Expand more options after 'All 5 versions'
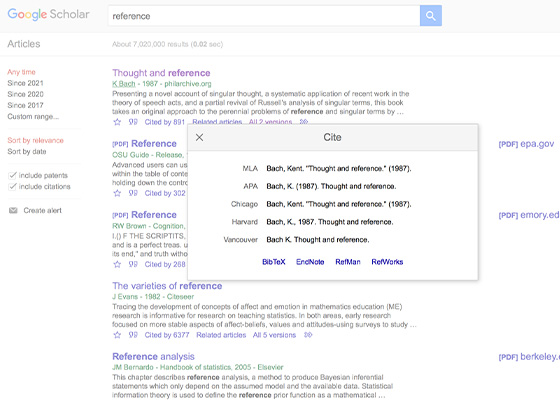560x400 pixels. [308, 335]
